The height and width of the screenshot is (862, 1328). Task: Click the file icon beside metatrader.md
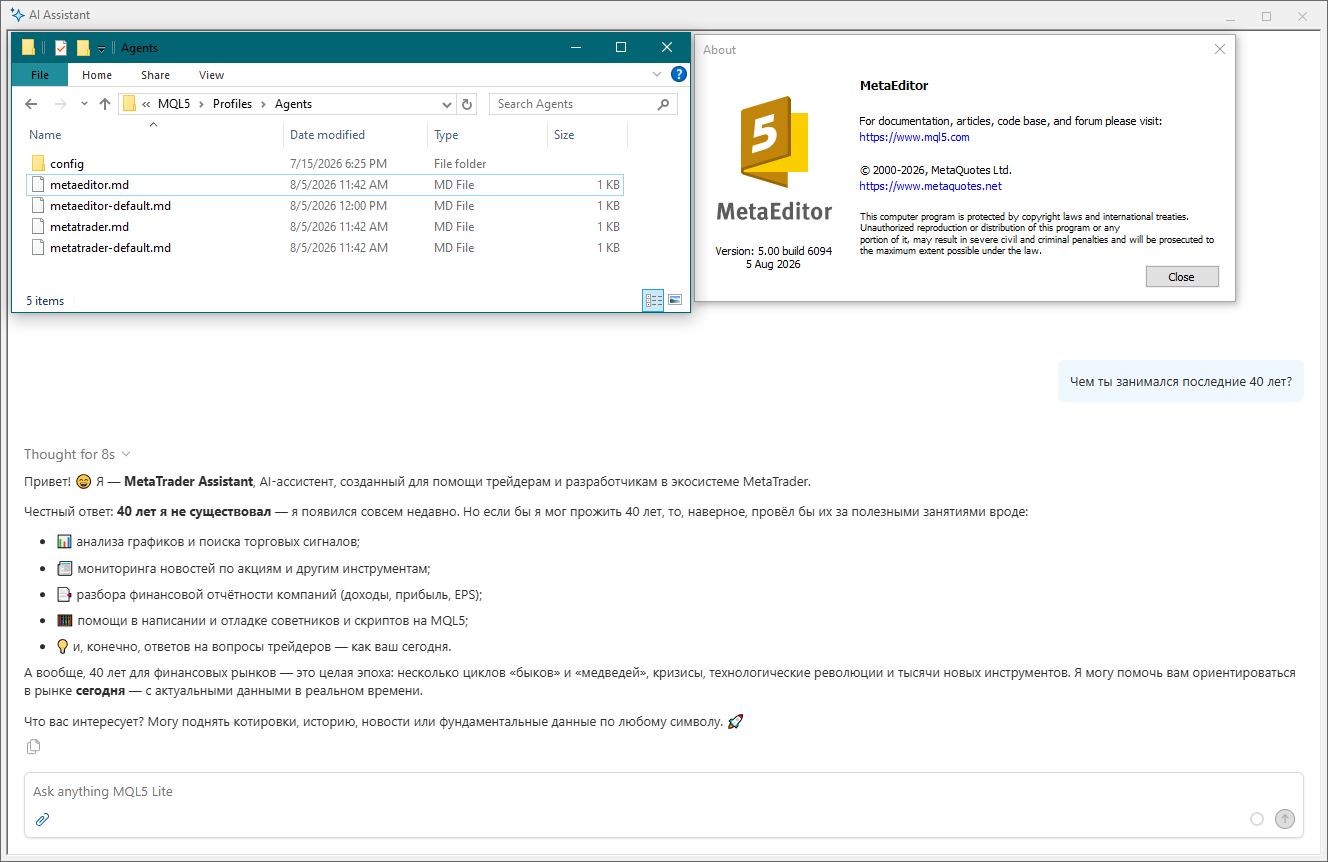point(38,227)
